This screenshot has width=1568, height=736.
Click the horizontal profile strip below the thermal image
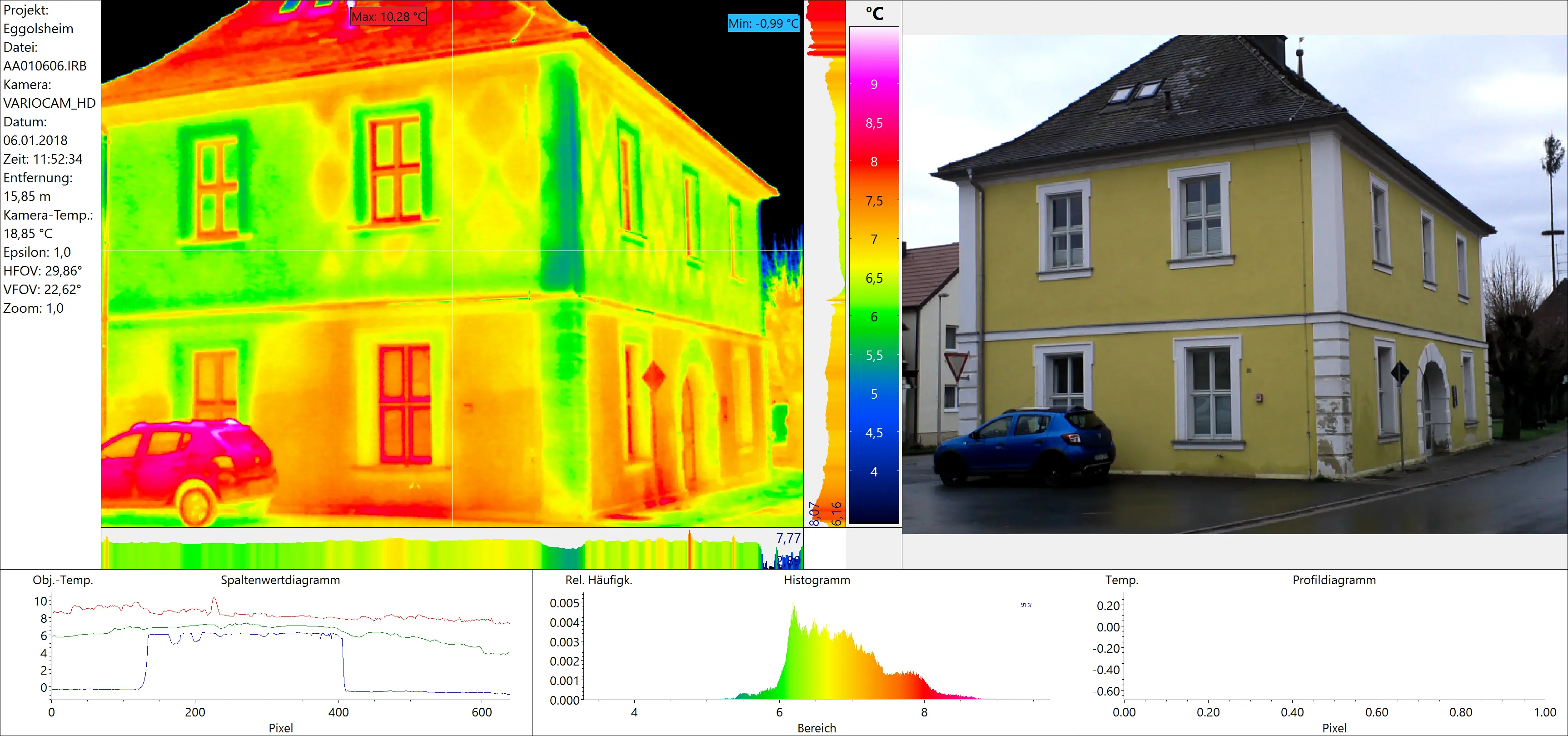point(452,549)
